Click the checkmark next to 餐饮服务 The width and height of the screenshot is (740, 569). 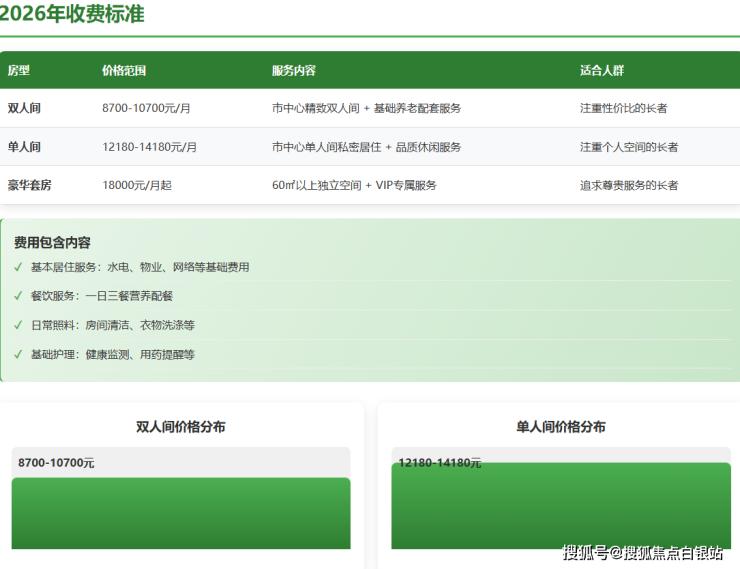[18, 296]
